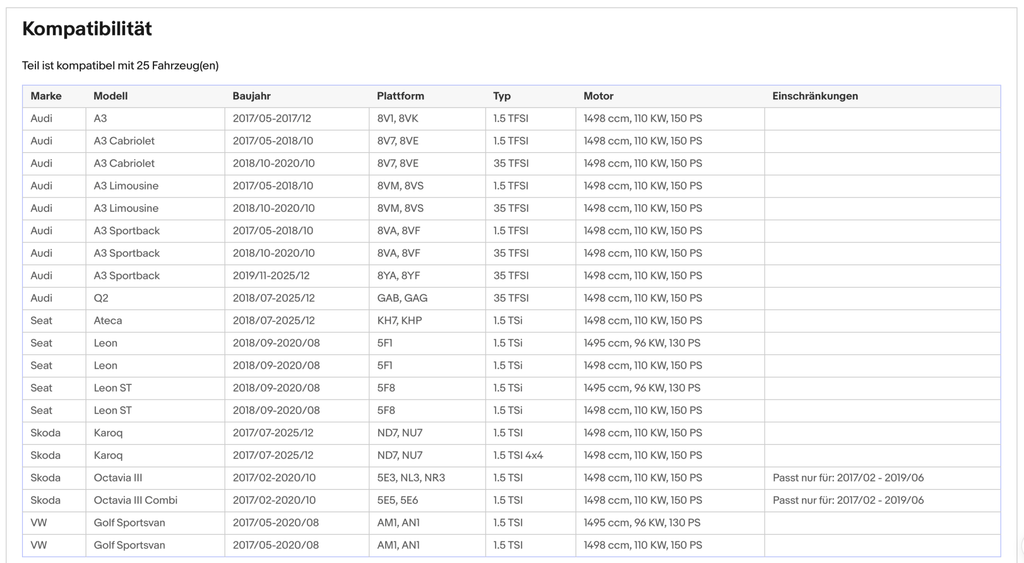Image resolution: width=1024 pixels, height=563 pixels.
Task: Click the text 'Teil ist kompatibel mit 25 Fahrzeug(en)'
Action: click(120, 65)
